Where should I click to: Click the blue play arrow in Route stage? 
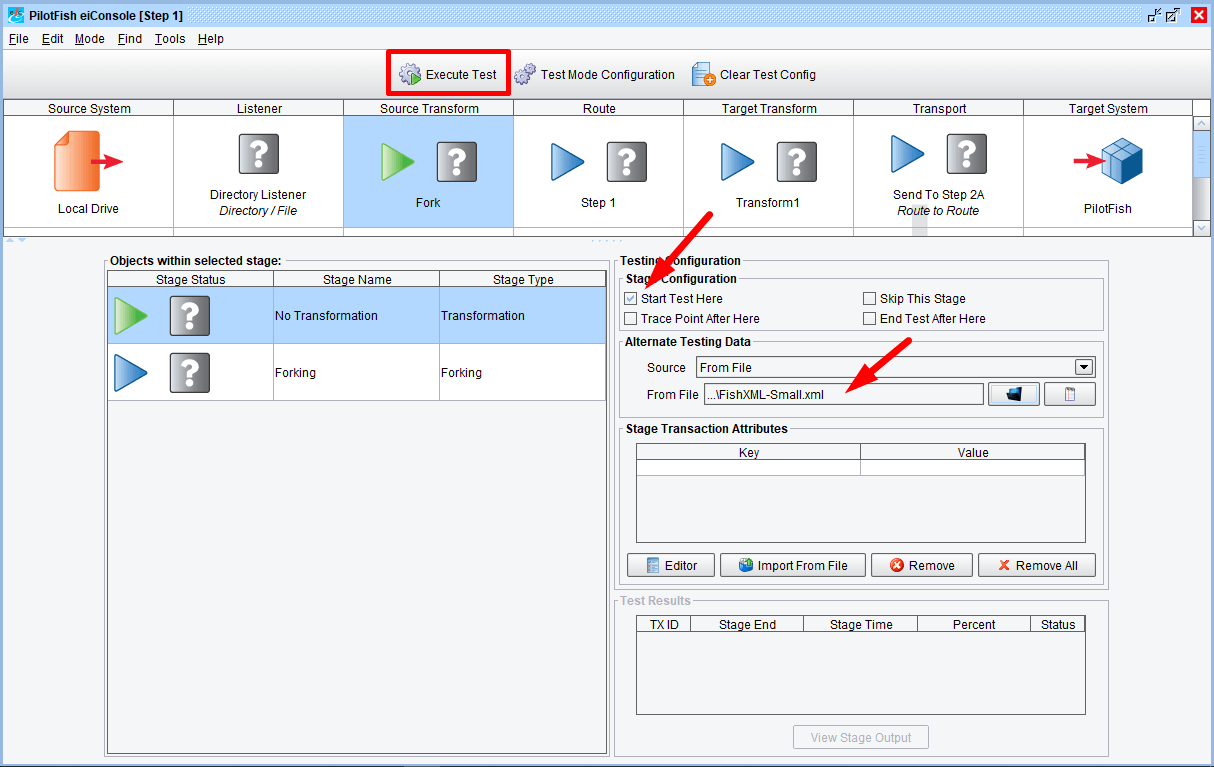568,162
